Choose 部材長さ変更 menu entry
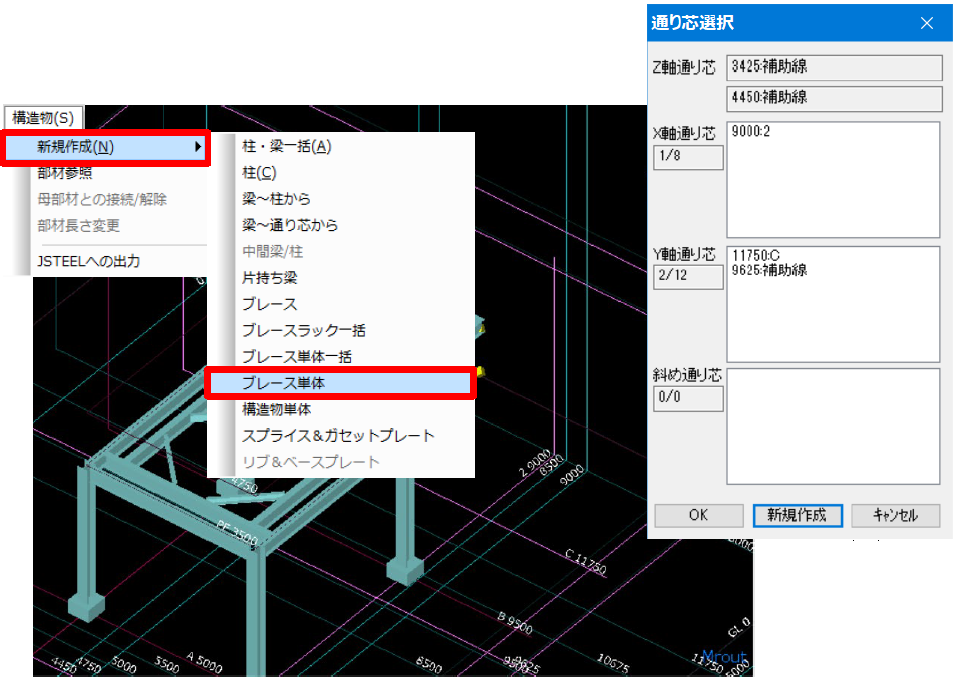Viewport: 954px width, 681px height. tap(78, 226)
